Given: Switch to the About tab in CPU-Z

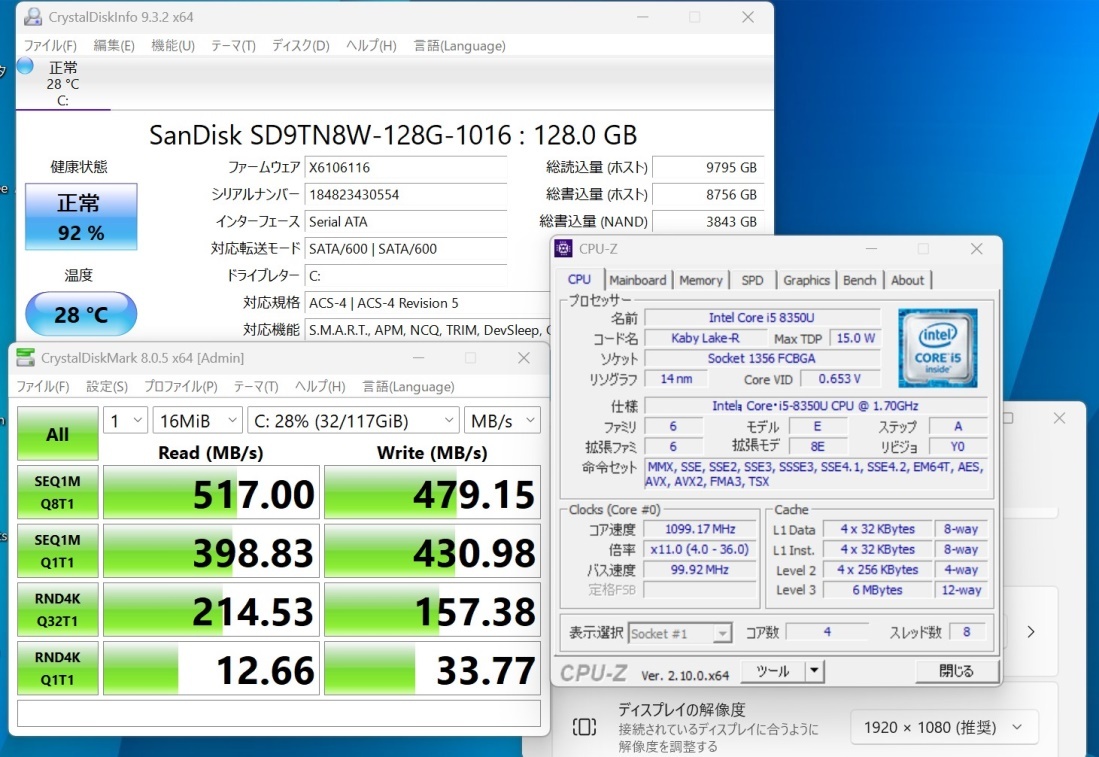Looking at the screenshot, I should click(x=908, y=280).
